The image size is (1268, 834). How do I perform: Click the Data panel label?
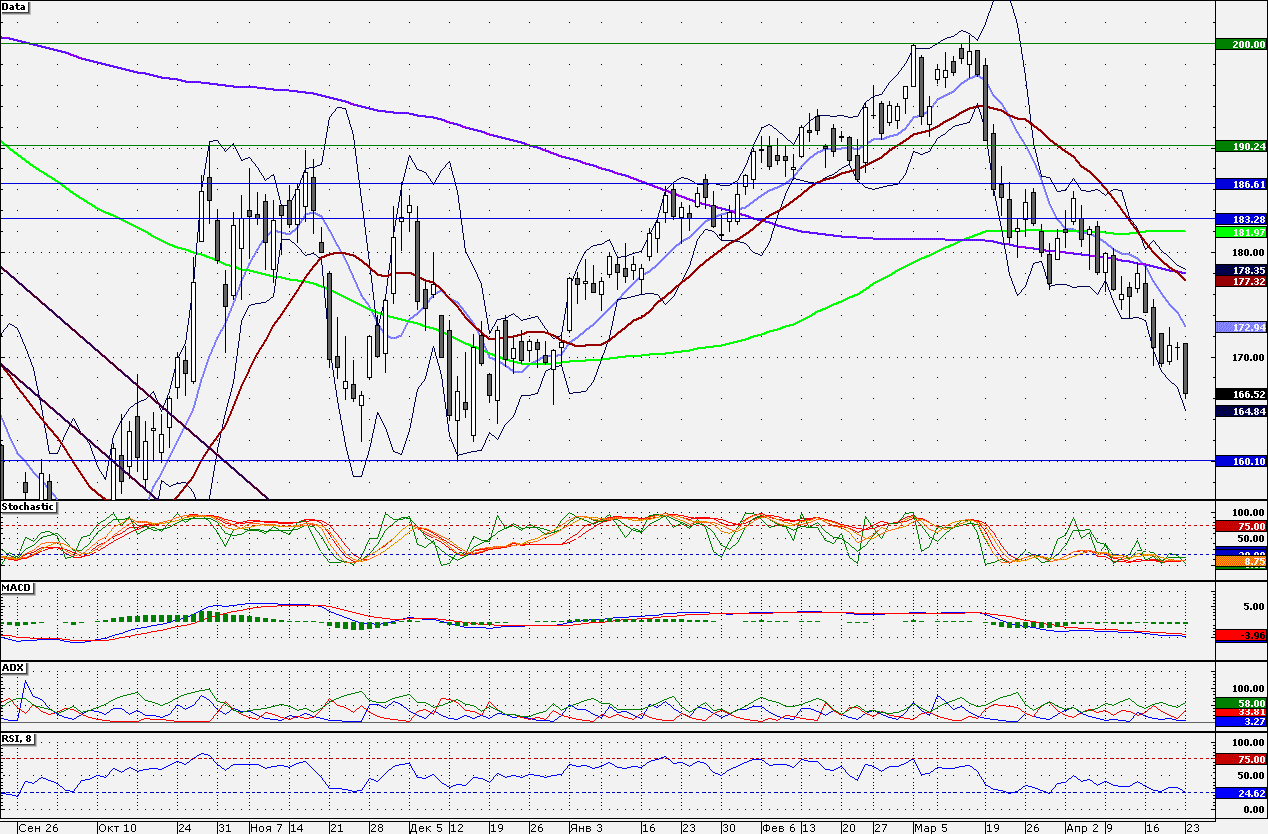(x=15, y=7)
